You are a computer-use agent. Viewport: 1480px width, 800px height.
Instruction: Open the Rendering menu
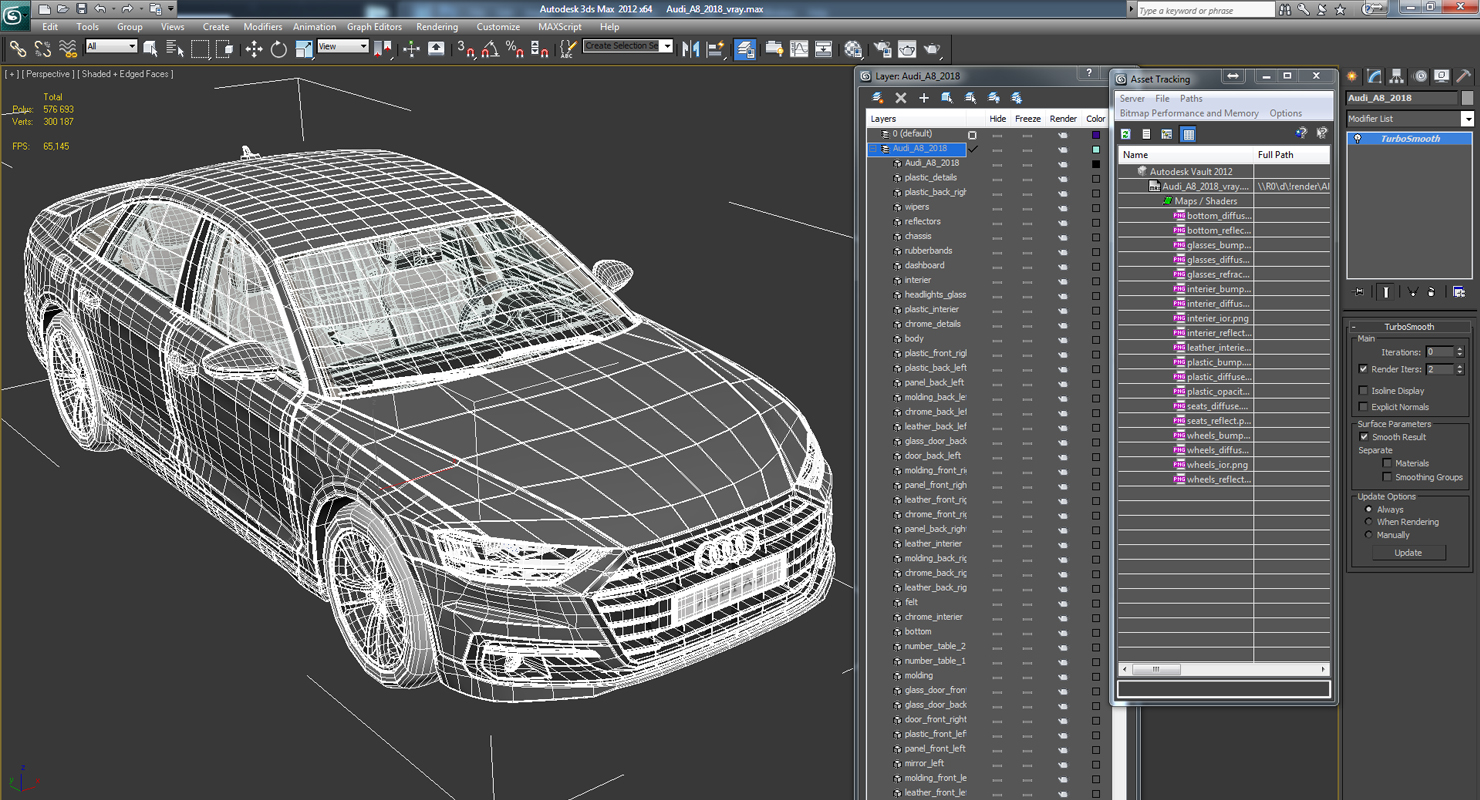click(x=437, y=27)
